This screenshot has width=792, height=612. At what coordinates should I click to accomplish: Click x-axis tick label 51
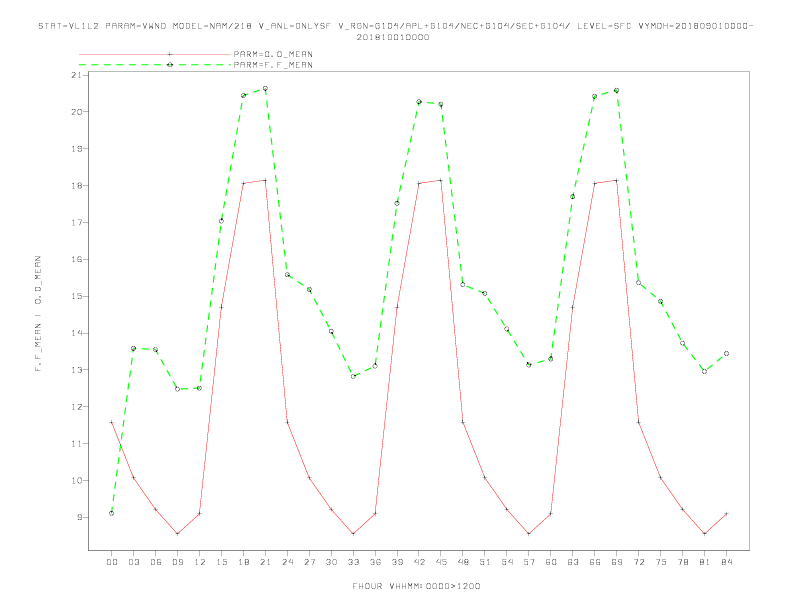click(x=485, y=562)
